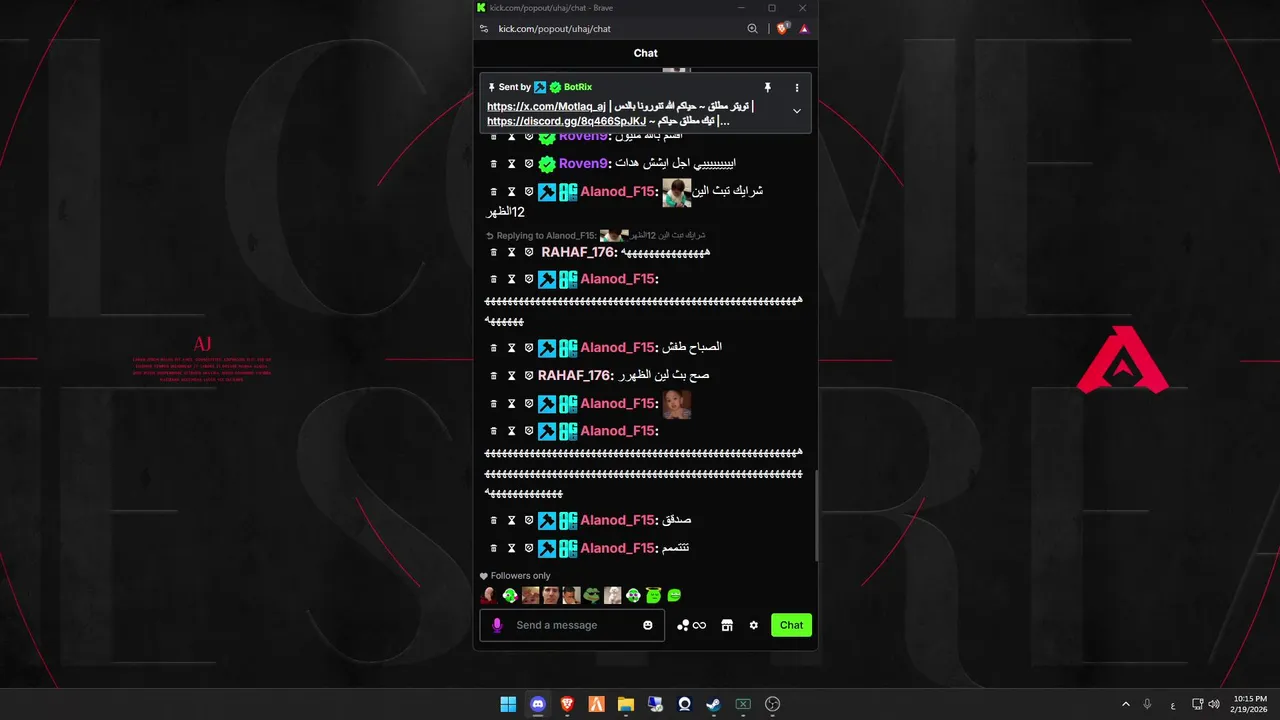Screen dimensions: 1280x720
Task: Ban Roven9 using shield icon on 'هدات' message
Action: pyautogui.click(x=529, y=163)
